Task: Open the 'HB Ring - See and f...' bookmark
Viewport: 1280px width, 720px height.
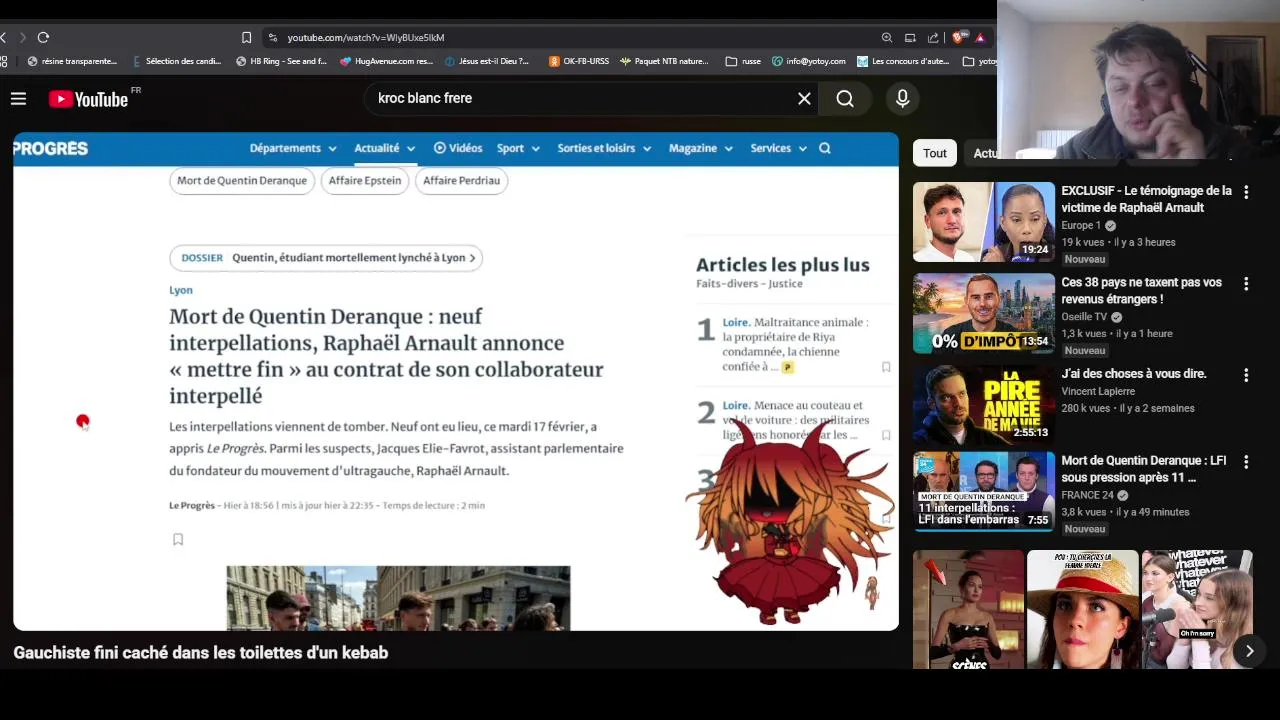Action: click(282, 61)
